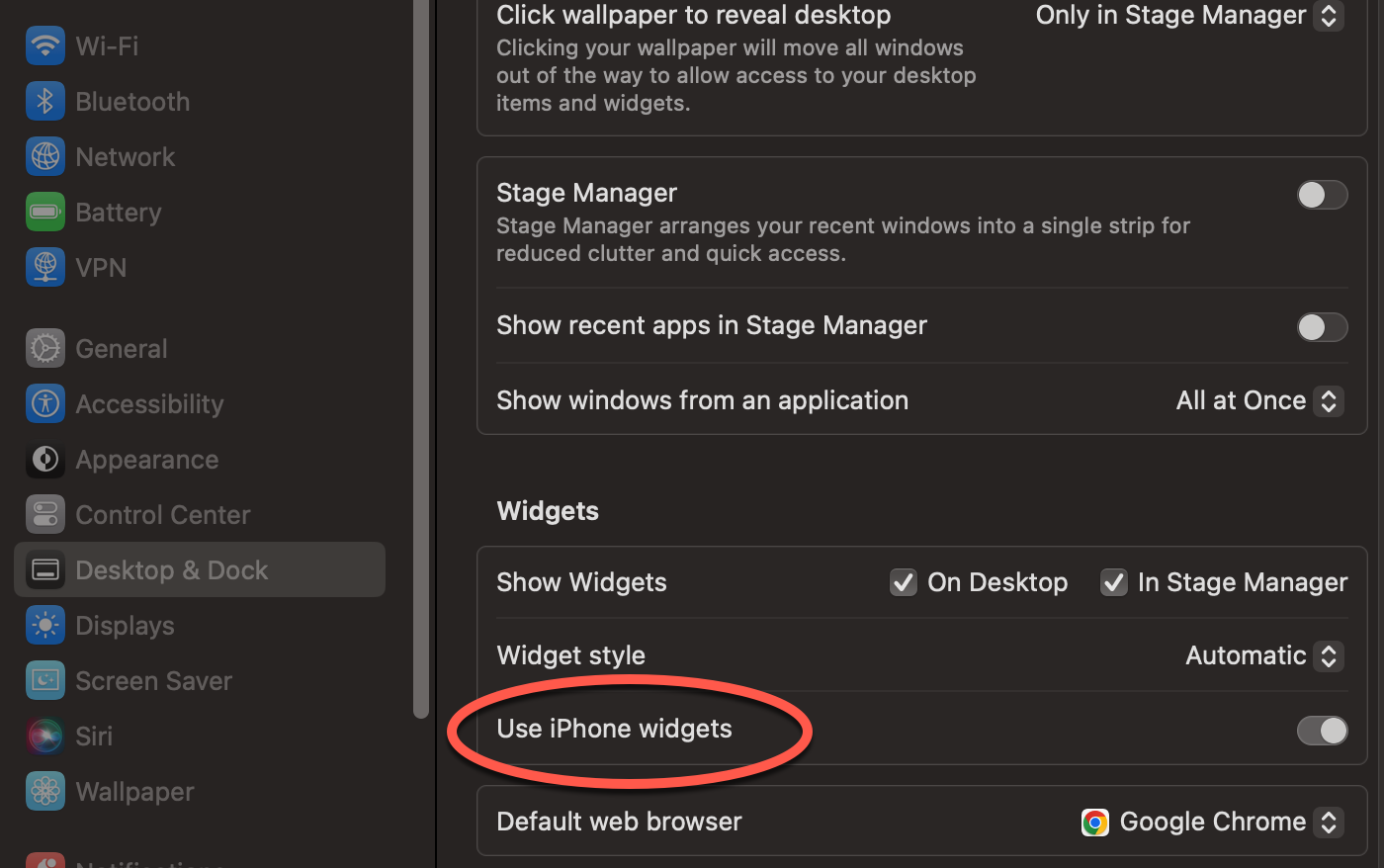Select the Wallpaper flower icon
This screenshot has width=1384, height=868.
(45, 792)
